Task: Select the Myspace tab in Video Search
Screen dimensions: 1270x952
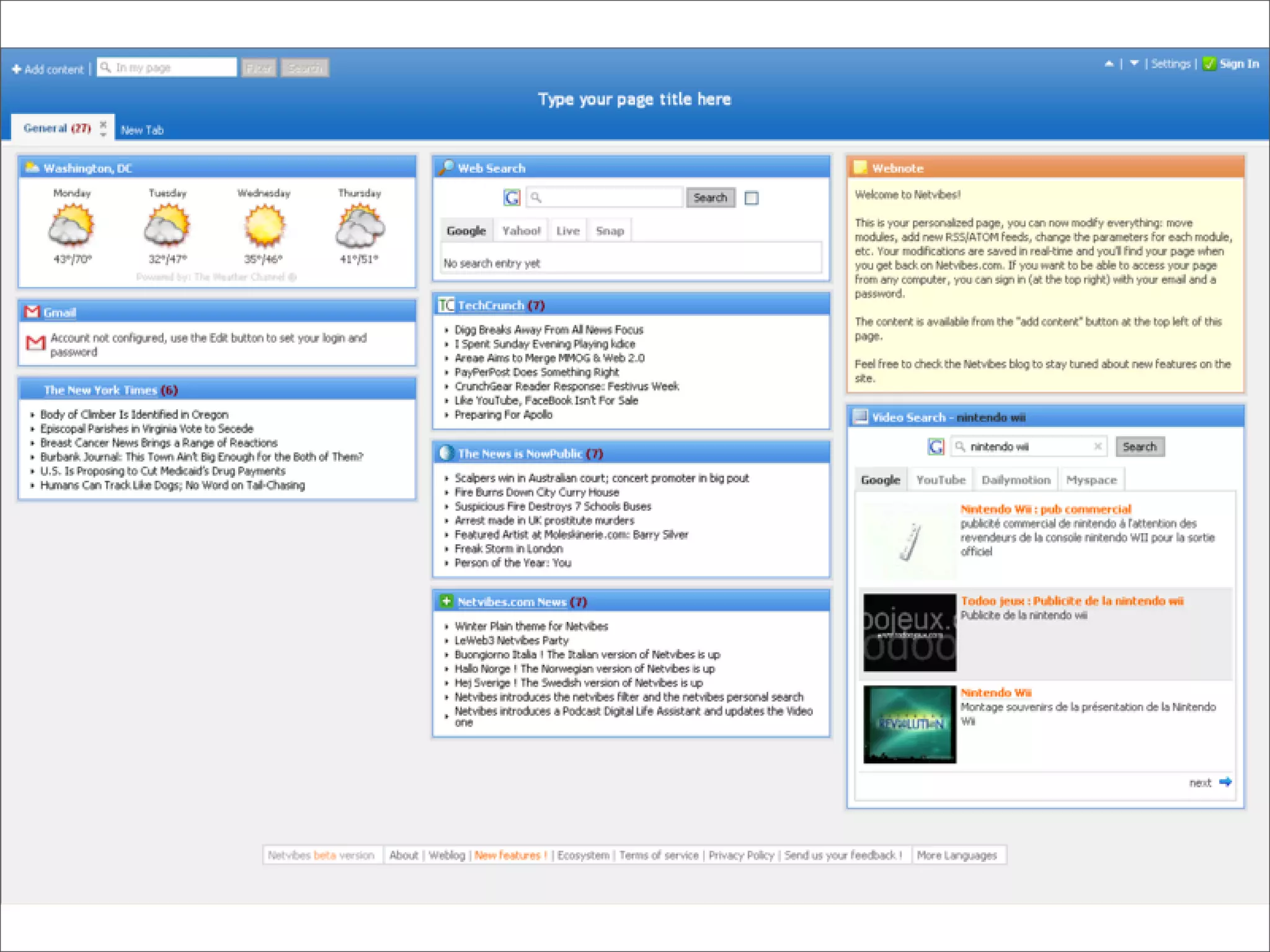Action: pos(1091,480)
